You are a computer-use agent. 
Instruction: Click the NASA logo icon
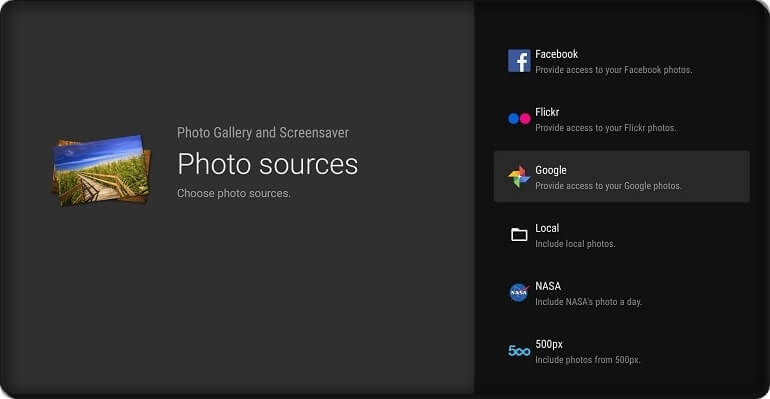click(519, 293)
